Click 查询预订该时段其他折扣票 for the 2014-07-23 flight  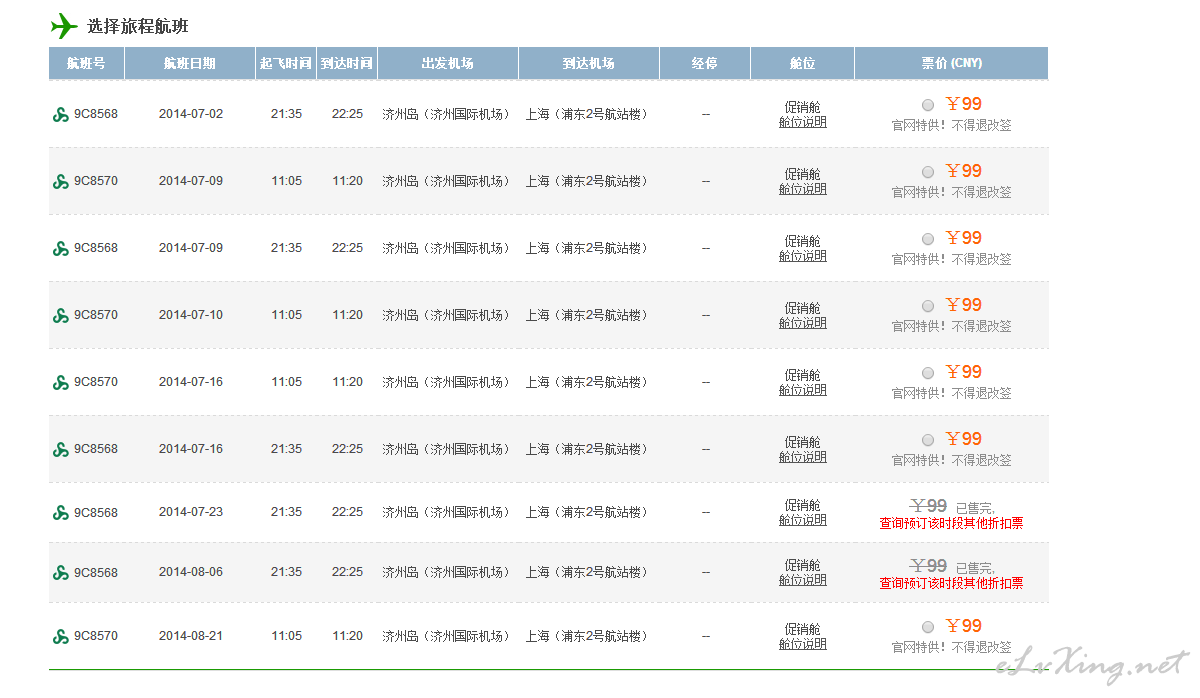coord(951,523)
